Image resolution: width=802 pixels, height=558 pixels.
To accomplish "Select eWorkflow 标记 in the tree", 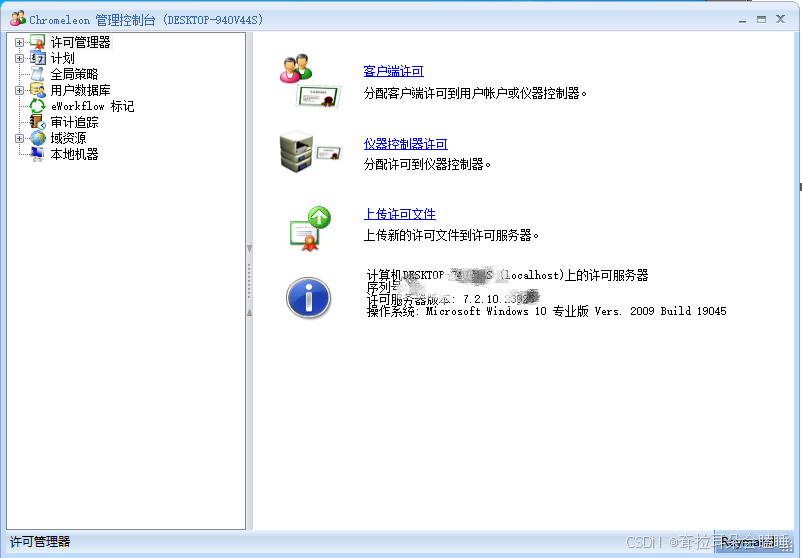I will (93, 106).
